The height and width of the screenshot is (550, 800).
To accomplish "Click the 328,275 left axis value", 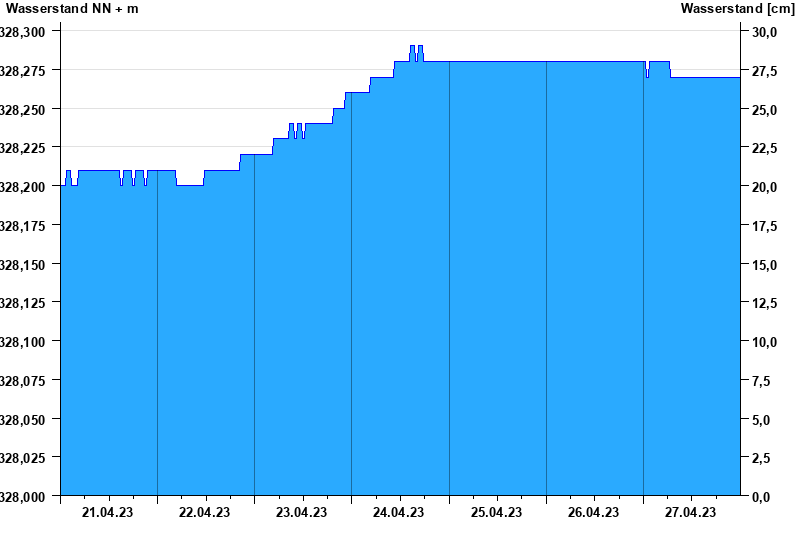I will tap(22, 71).
